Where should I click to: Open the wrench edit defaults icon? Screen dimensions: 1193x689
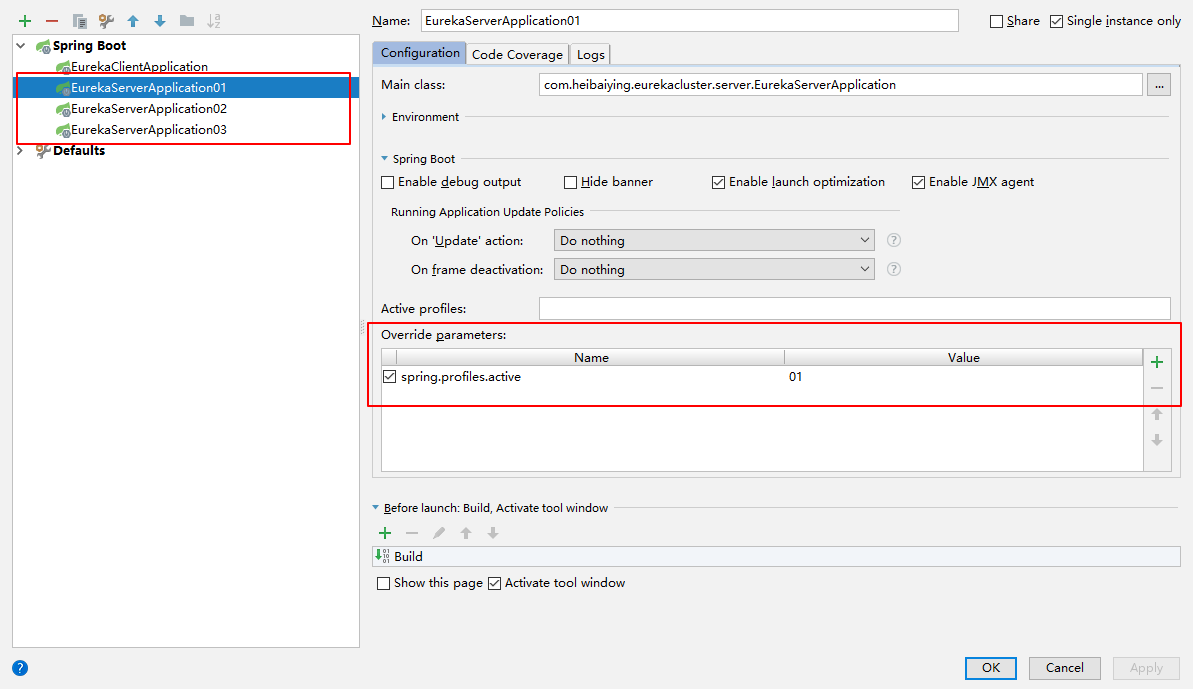pos(106,21)
